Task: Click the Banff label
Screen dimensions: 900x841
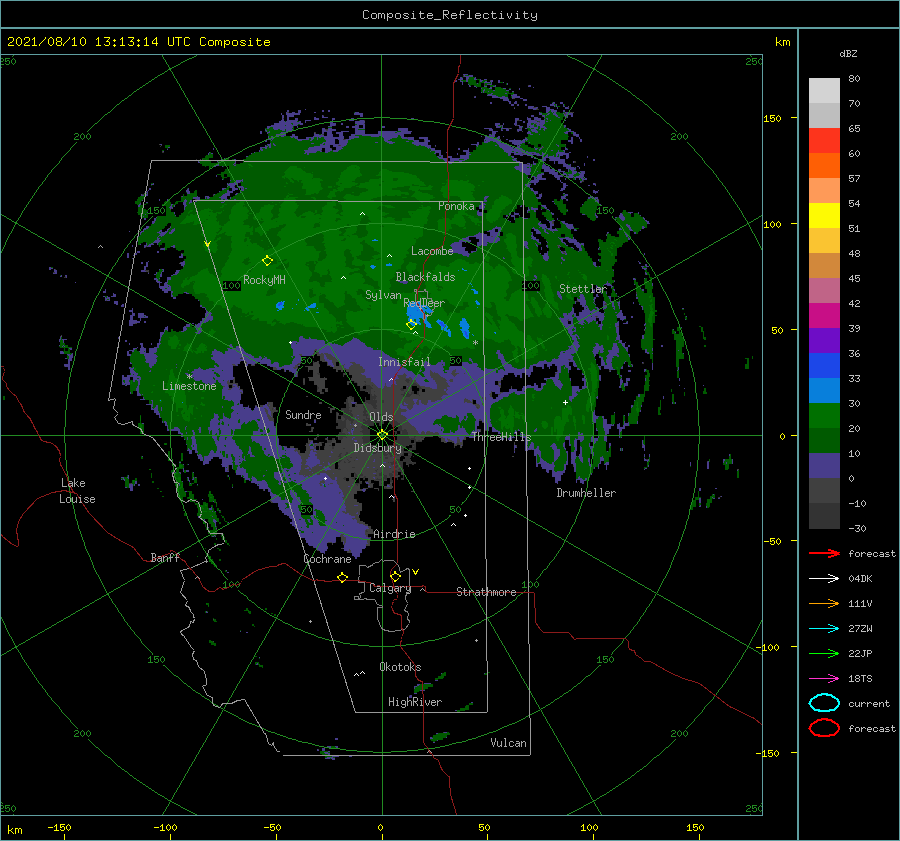Action: [x=165, y=557]
